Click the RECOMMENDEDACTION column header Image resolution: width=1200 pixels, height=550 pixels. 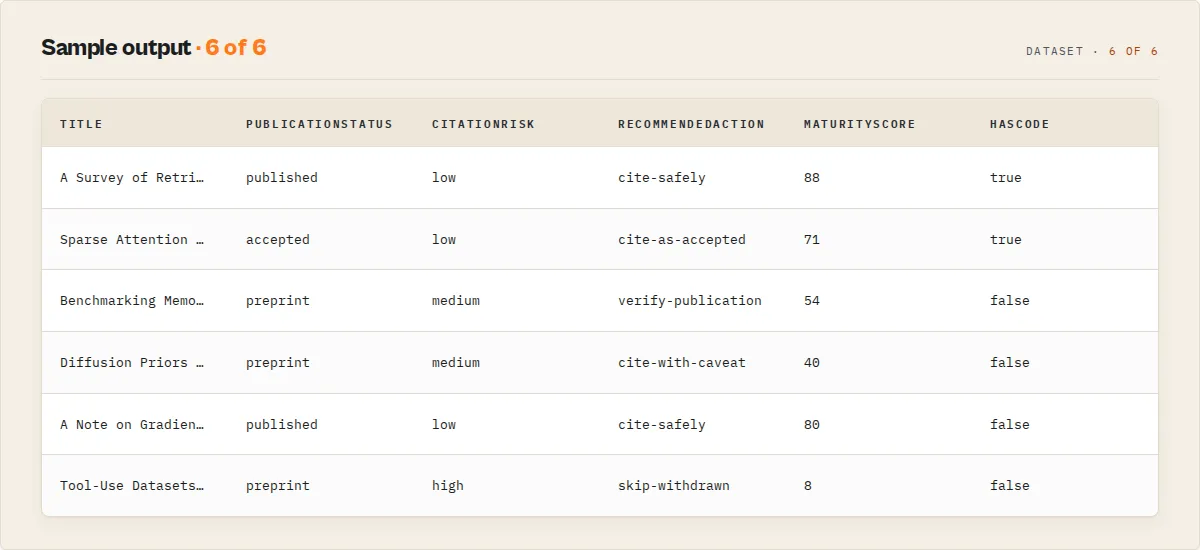click(691, 124)
